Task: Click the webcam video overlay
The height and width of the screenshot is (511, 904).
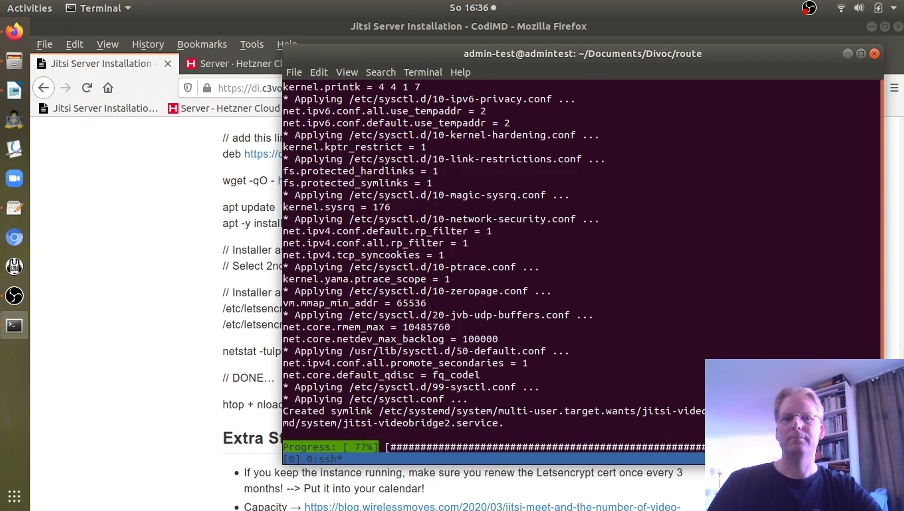Action: click(x=804, y=435)
